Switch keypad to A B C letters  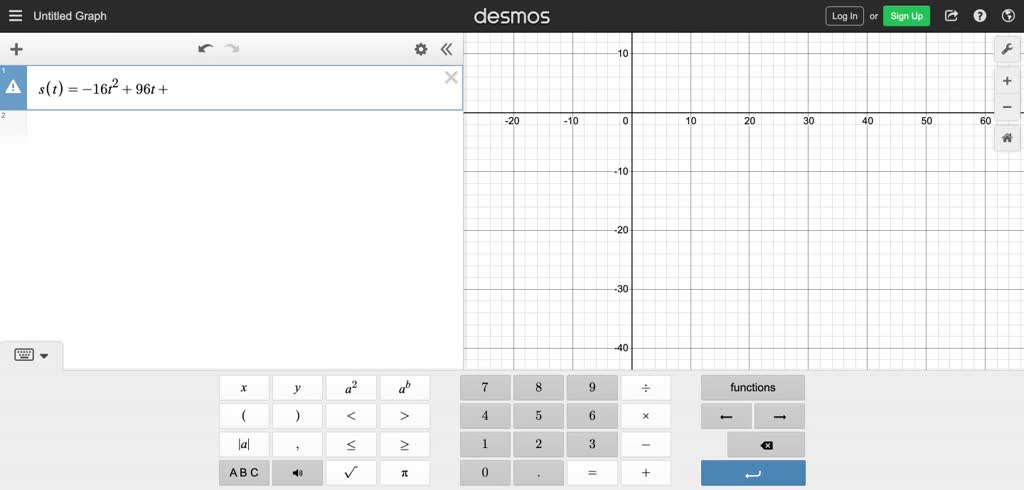pos(244,473)
